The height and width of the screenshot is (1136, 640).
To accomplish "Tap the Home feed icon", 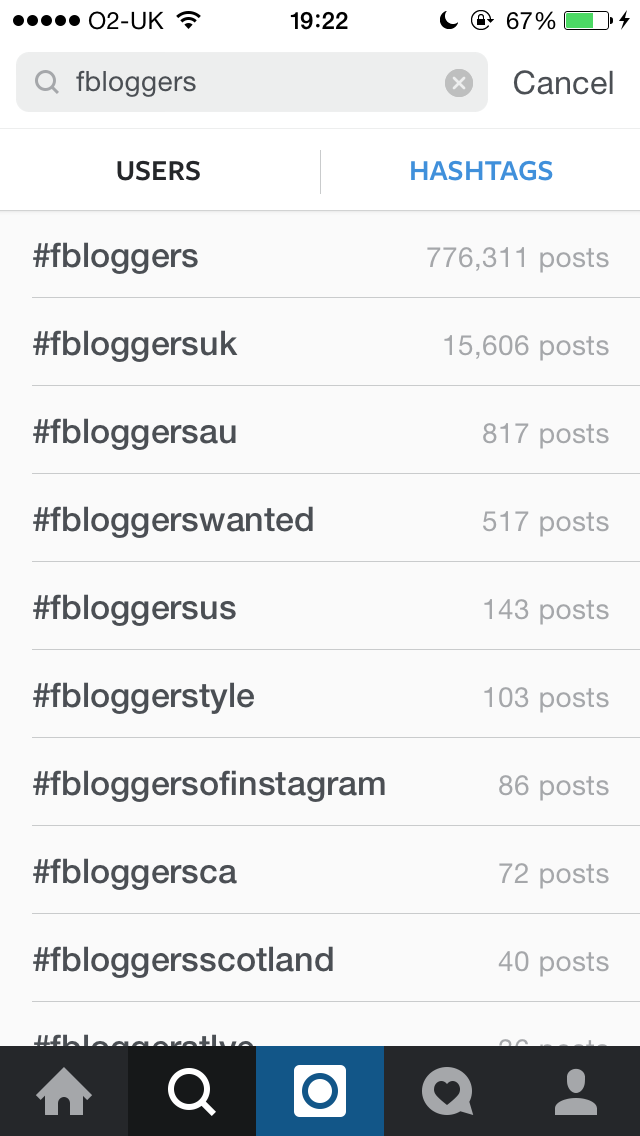I will 64,1090.
